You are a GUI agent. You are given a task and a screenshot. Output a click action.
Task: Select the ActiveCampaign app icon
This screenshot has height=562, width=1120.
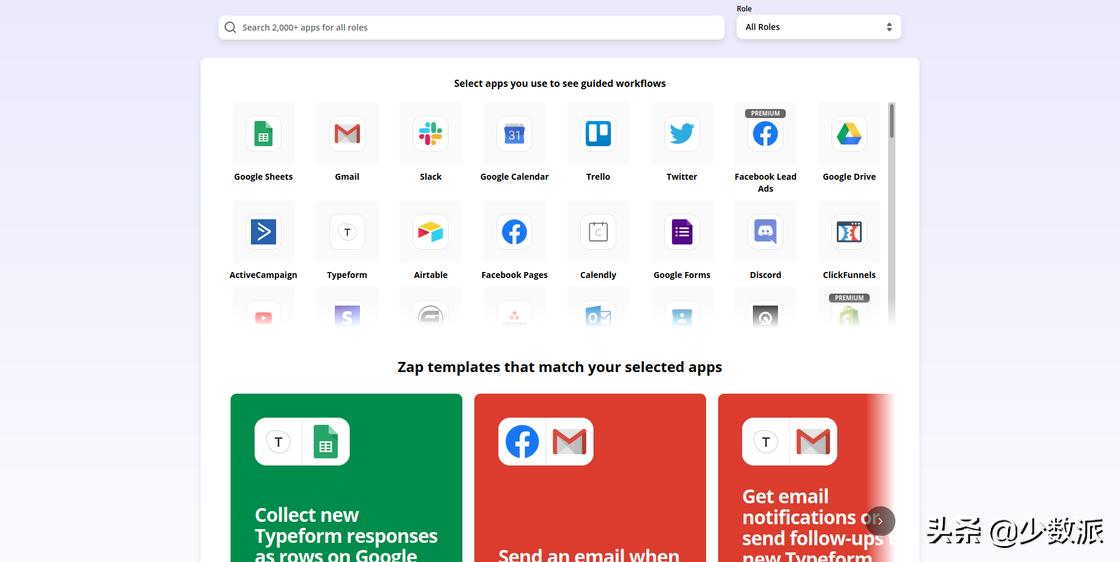tap(263, 232)
